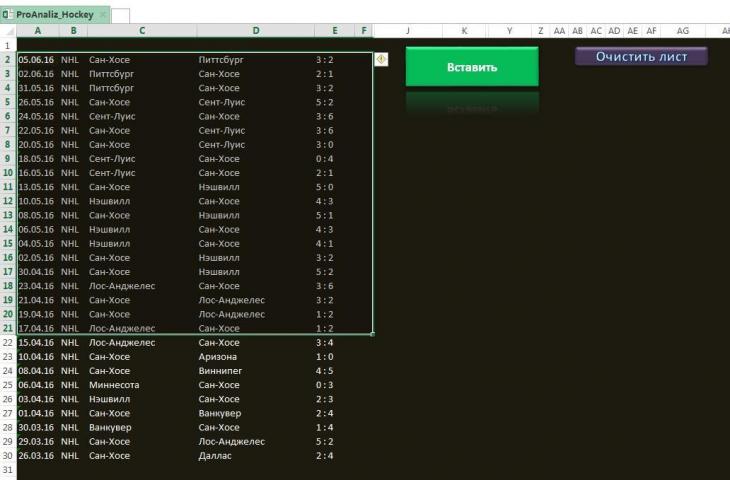Select the score cell 0 : 4 in row 9

point(324,159)
